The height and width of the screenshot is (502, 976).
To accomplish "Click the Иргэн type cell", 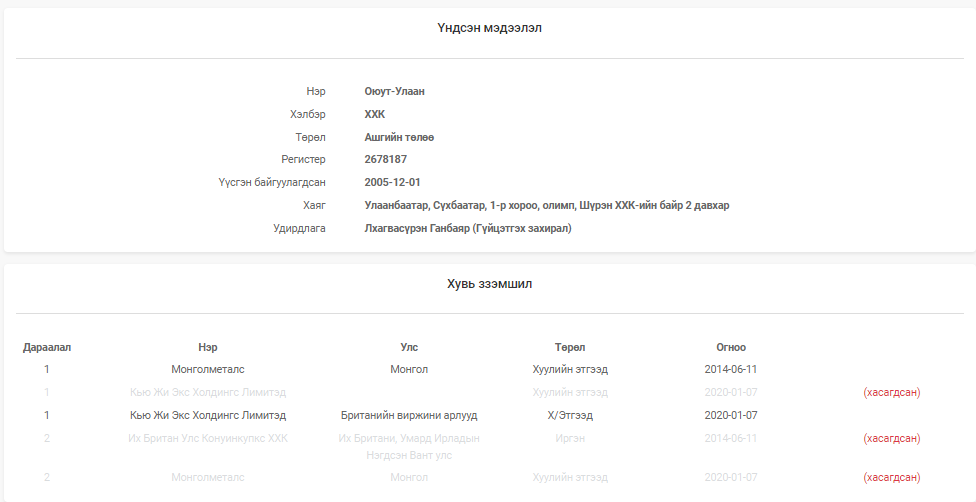I will click(570, 438).
